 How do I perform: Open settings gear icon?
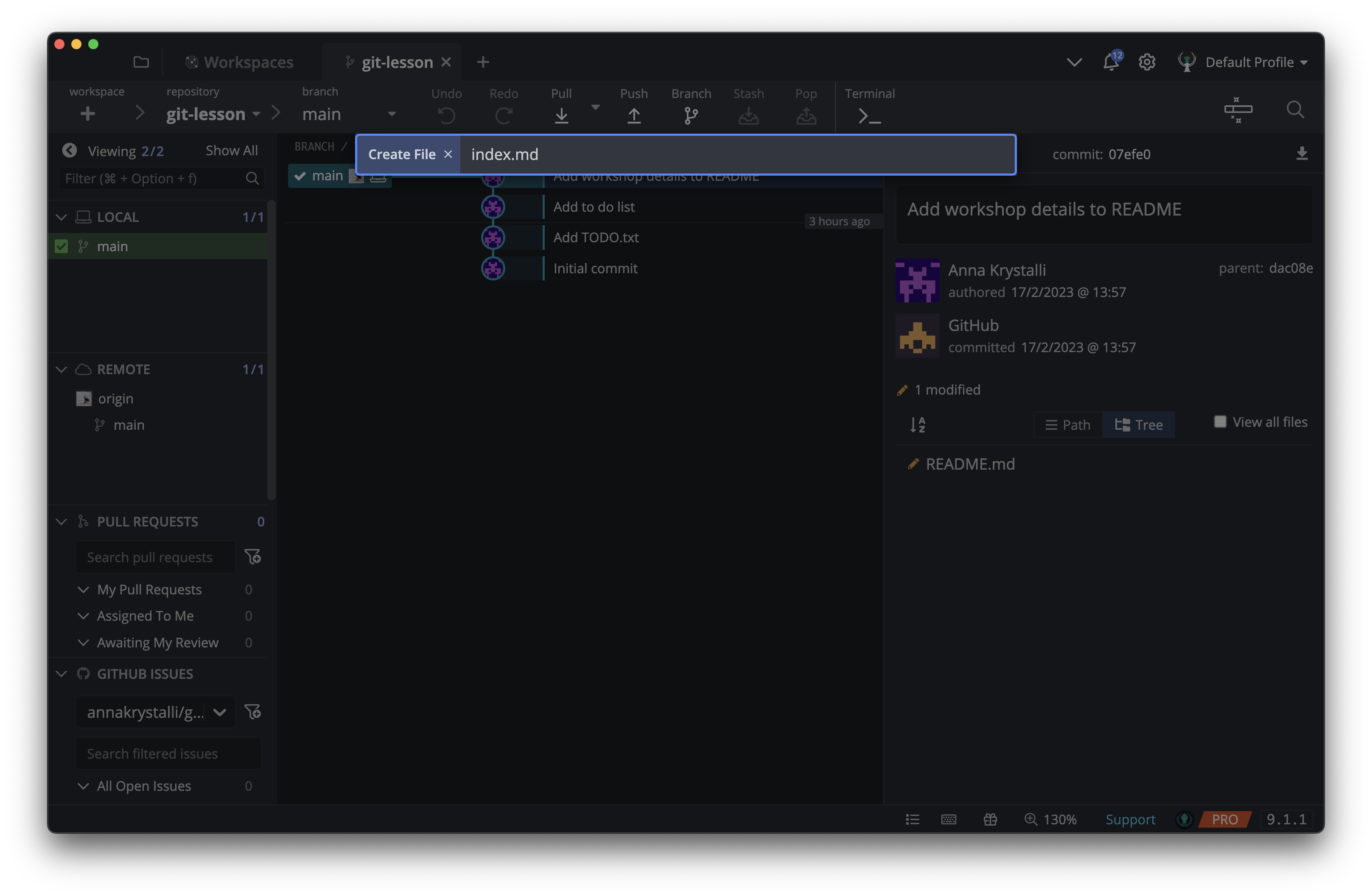coord(1147,62)
